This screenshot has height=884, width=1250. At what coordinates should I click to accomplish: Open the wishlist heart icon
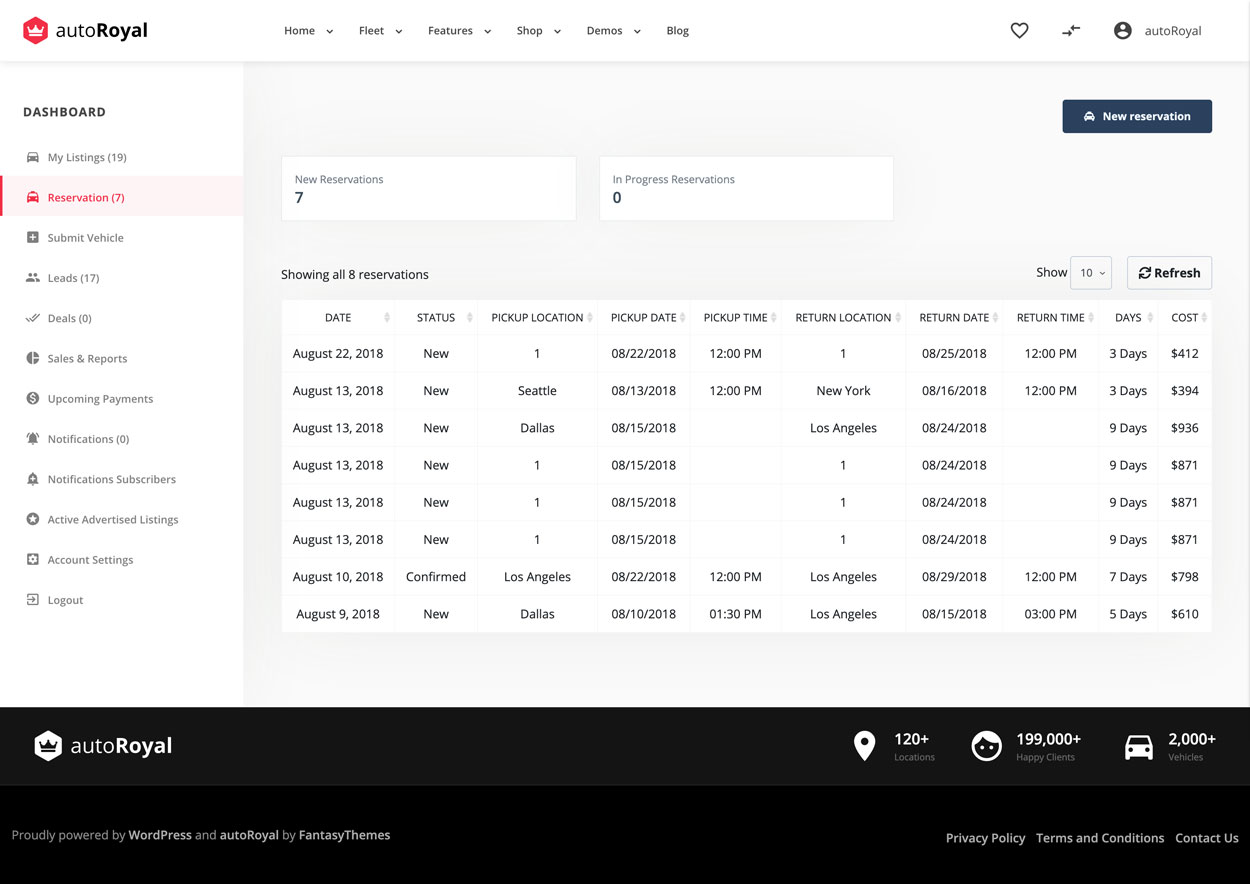(x=1019, y=31)
